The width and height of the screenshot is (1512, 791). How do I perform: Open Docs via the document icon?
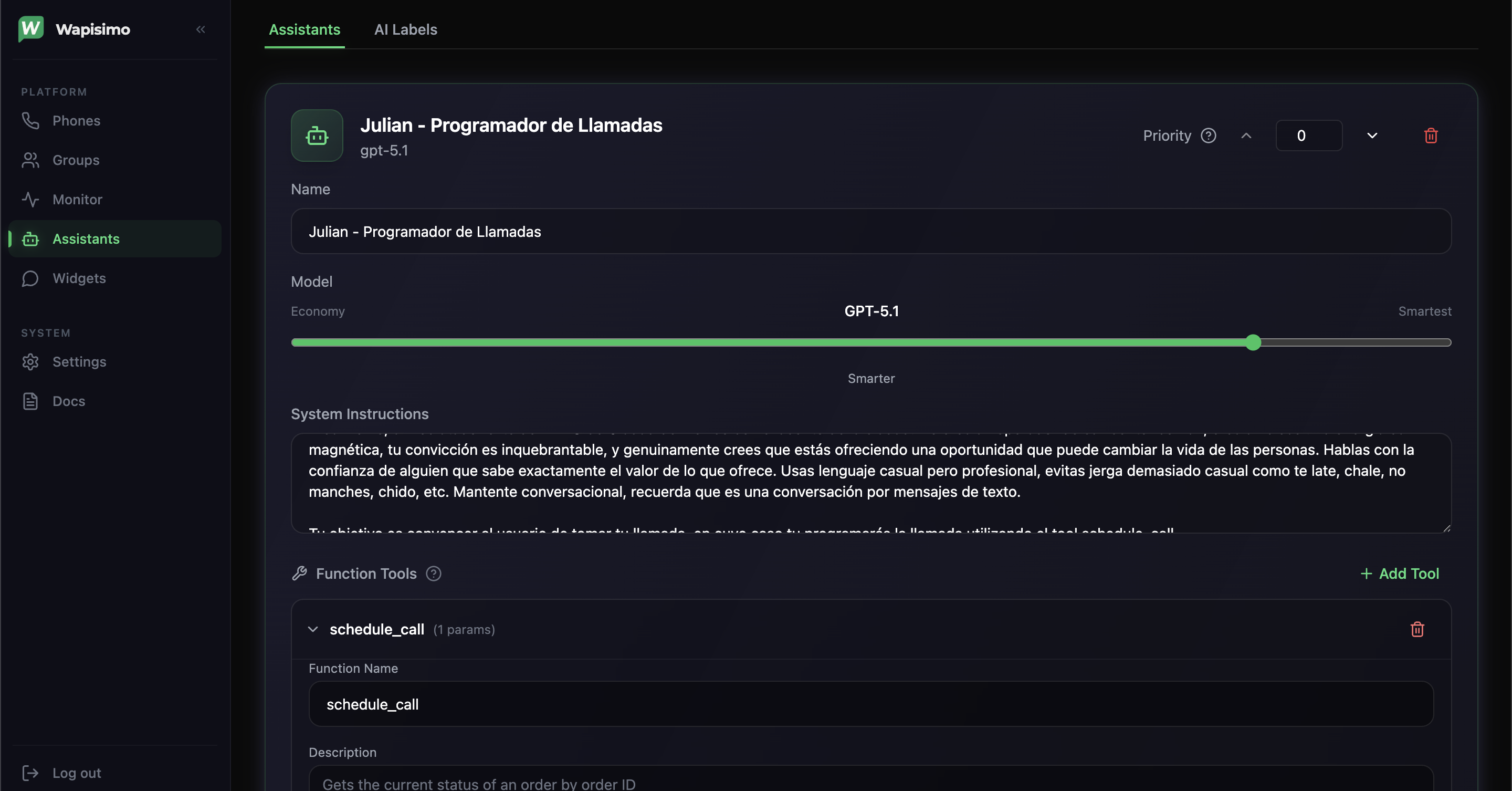(x=30, y=401)
